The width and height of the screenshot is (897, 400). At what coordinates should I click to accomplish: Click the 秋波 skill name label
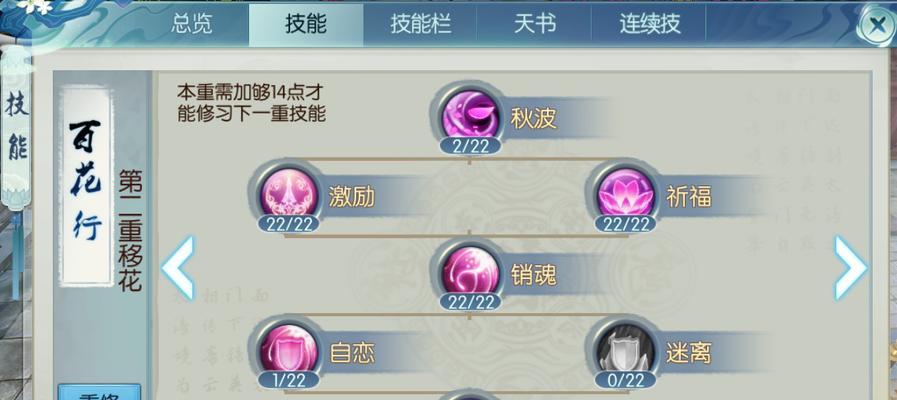click(x=533, y=119)
